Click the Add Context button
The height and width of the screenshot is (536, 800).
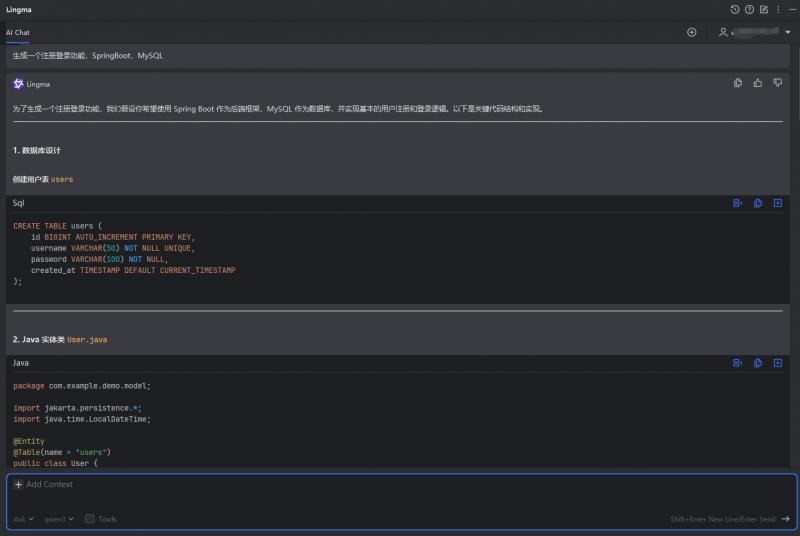tap(43, 484)
